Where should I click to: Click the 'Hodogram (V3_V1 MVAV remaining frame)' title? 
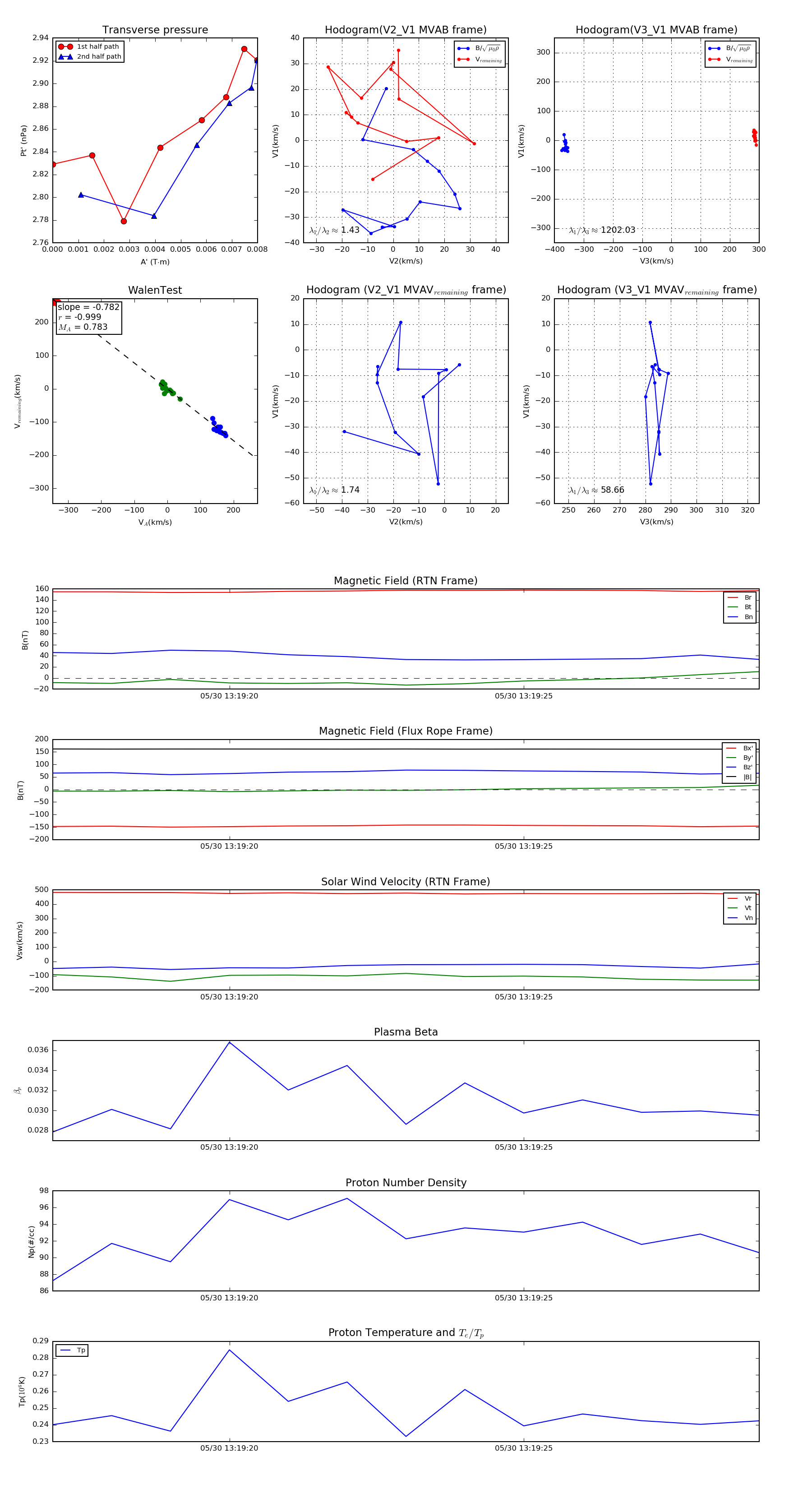tap(656, 290)
